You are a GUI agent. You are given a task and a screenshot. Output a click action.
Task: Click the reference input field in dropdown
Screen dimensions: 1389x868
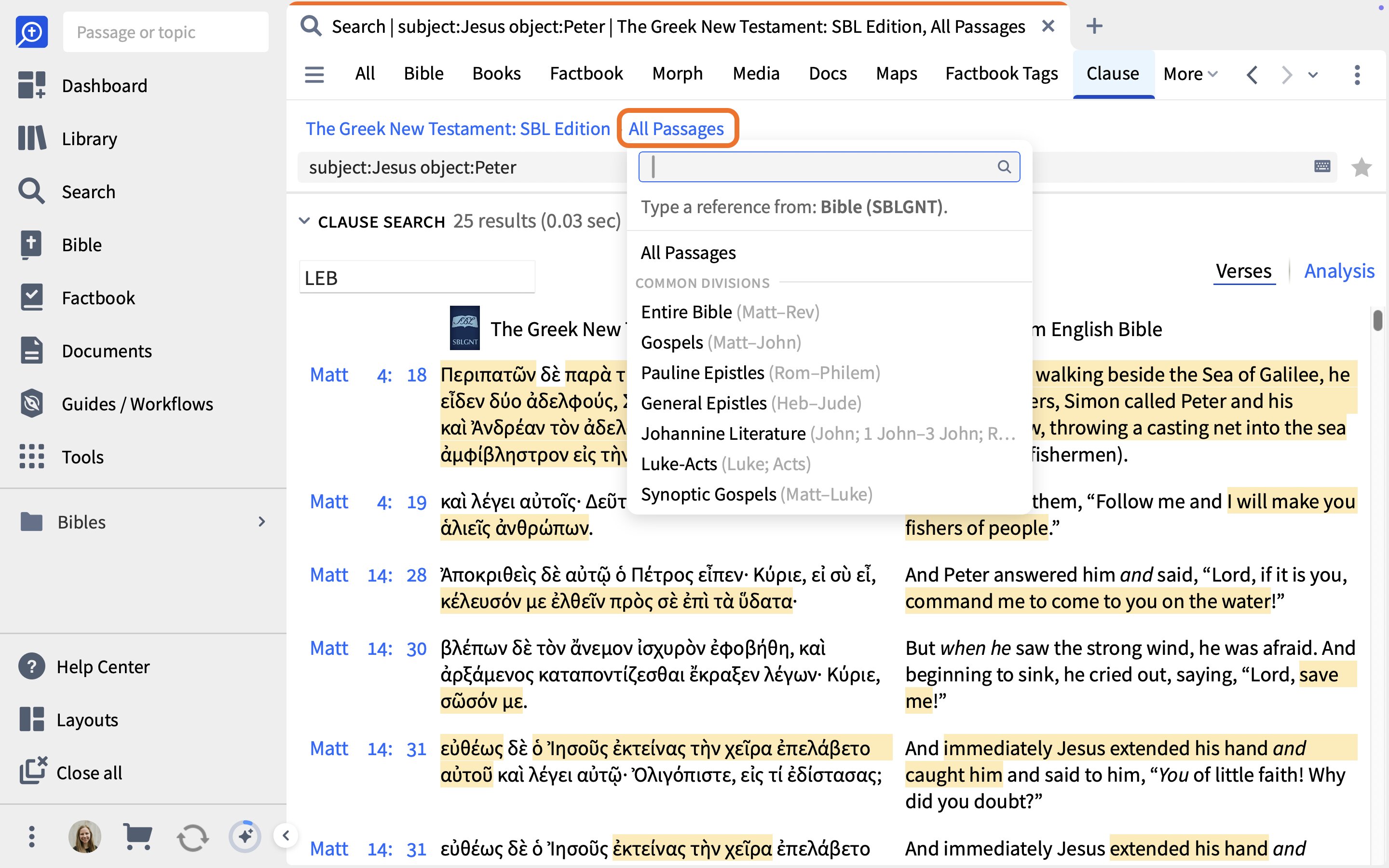pyautogui.click(x=829, y=166)
